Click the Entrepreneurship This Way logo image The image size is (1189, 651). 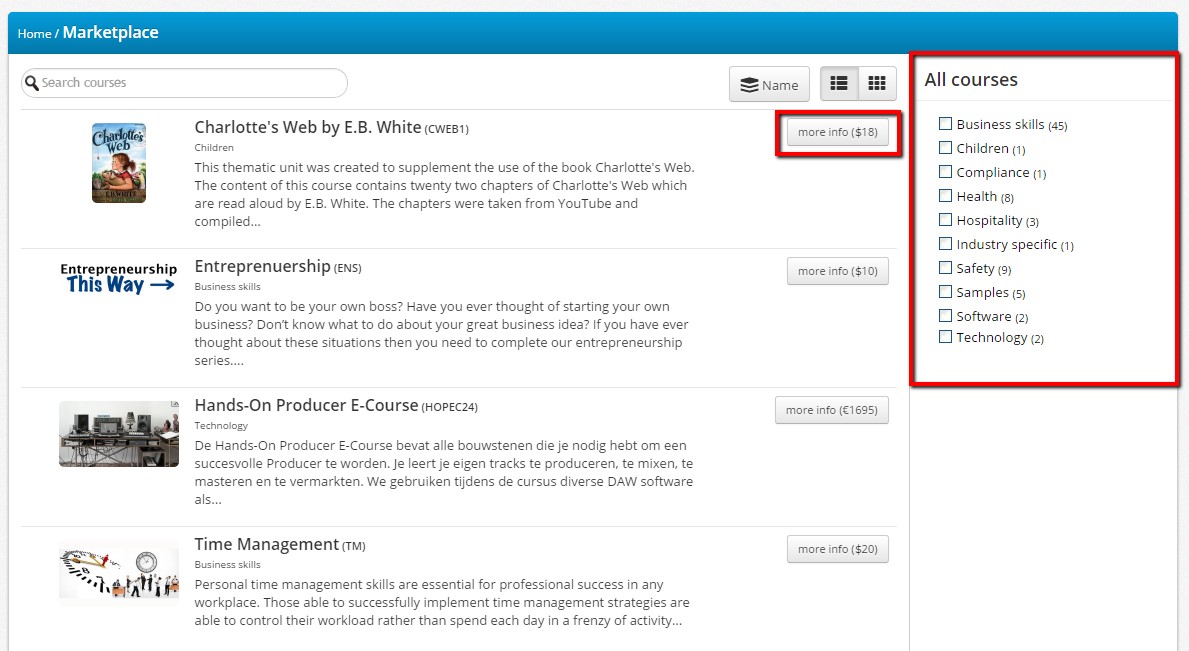[x=119, y=278]
